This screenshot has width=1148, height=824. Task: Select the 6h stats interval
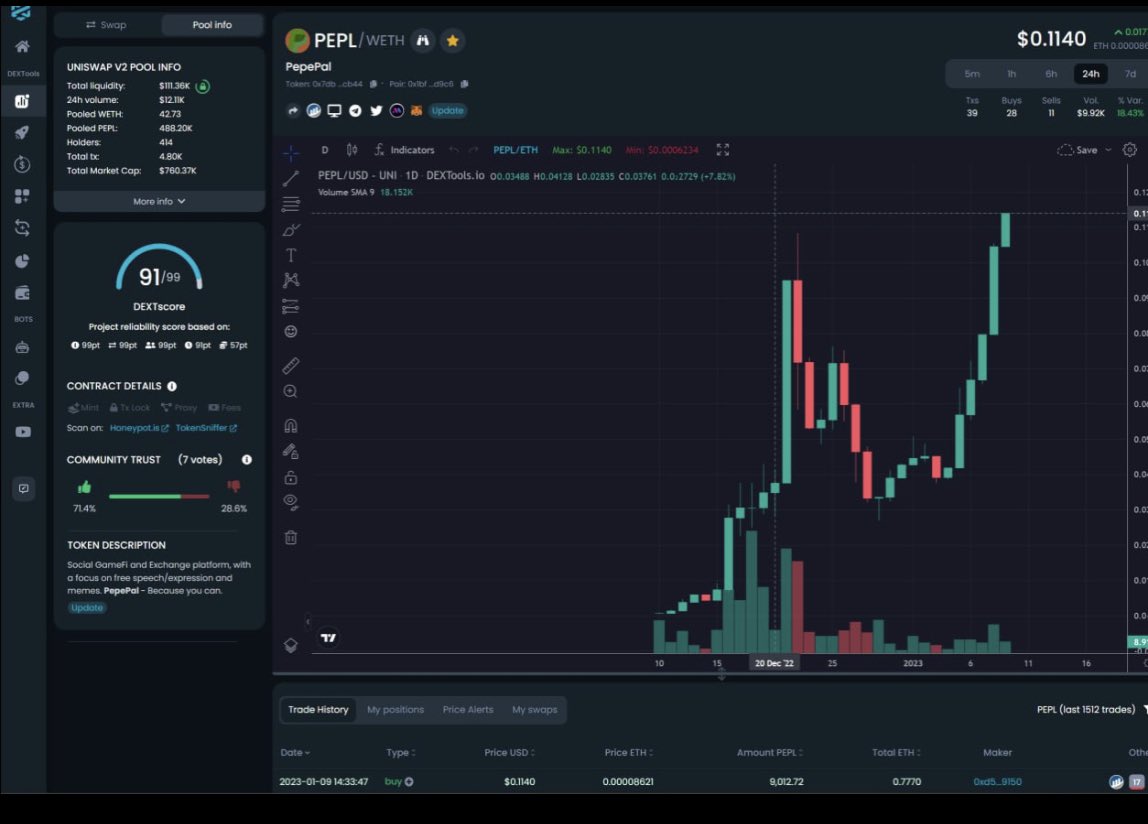coord(1051,74)
